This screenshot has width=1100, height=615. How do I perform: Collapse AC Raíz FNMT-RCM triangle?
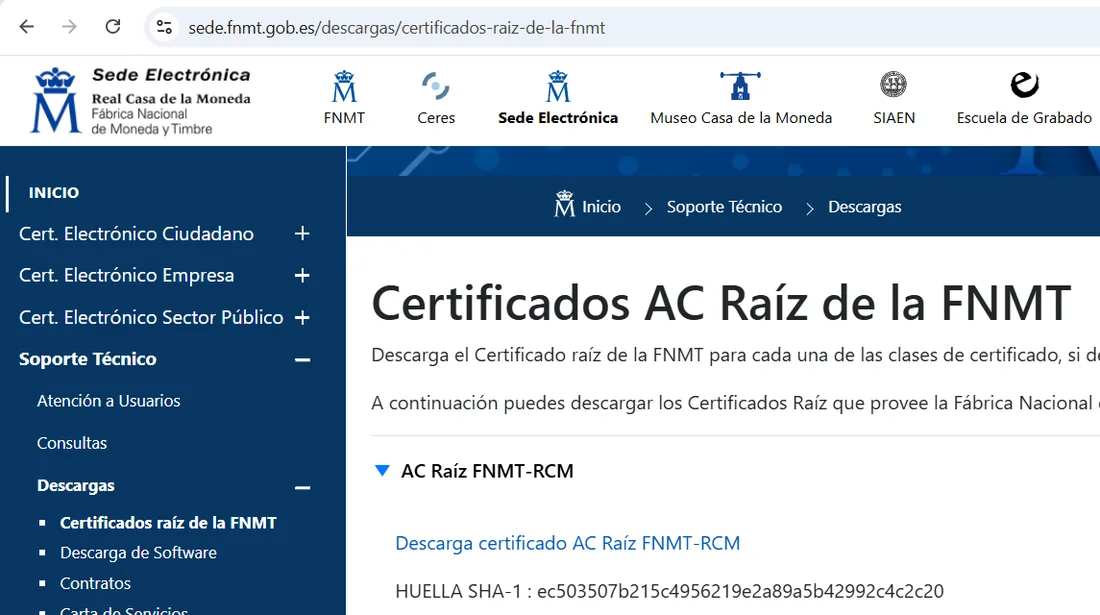click(x=382, y=471)
